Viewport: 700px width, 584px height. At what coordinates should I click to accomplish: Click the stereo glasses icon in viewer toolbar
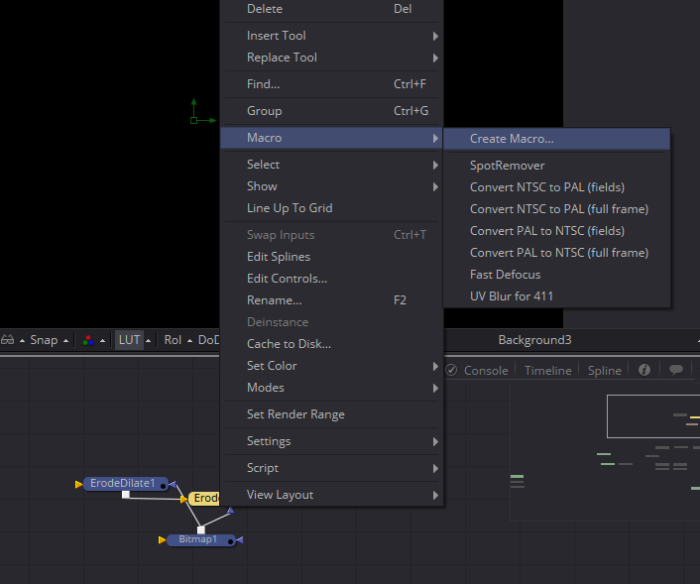click(x=8, y=340)
